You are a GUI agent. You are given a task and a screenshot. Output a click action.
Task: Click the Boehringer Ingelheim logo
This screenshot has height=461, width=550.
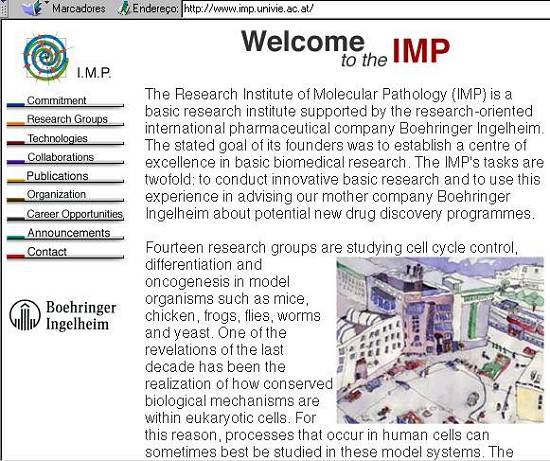pyautogui.click(x=62, y=315)
